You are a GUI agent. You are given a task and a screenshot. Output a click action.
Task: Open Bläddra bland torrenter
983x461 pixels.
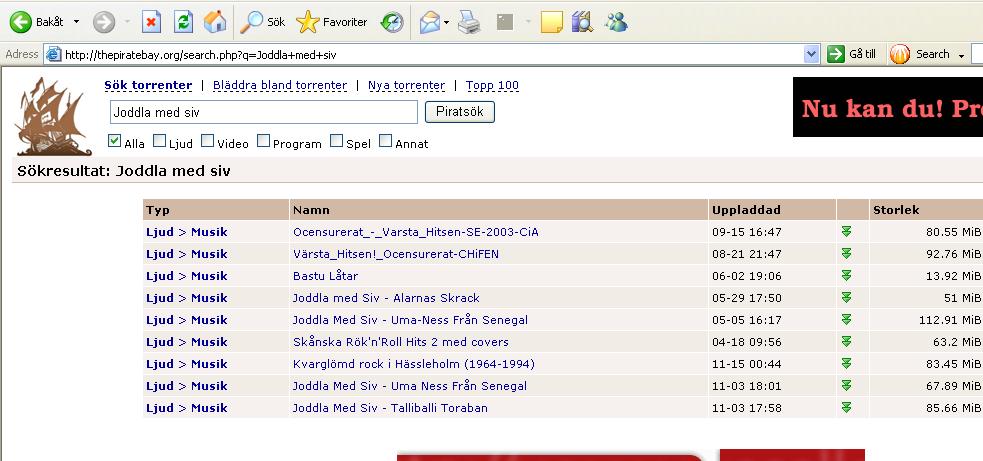(280, 85)
